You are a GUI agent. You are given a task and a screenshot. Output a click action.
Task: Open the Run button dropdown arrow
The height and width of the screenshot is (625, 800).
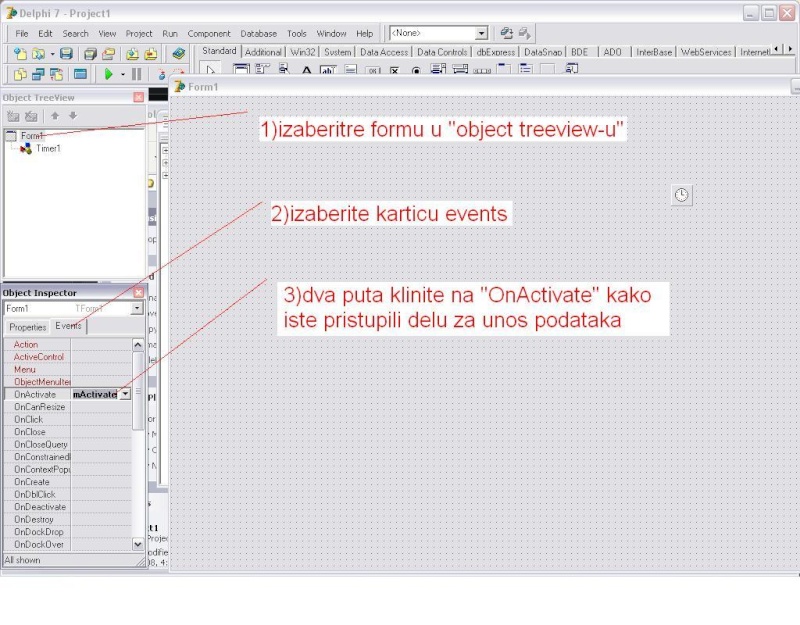(123, 74)
